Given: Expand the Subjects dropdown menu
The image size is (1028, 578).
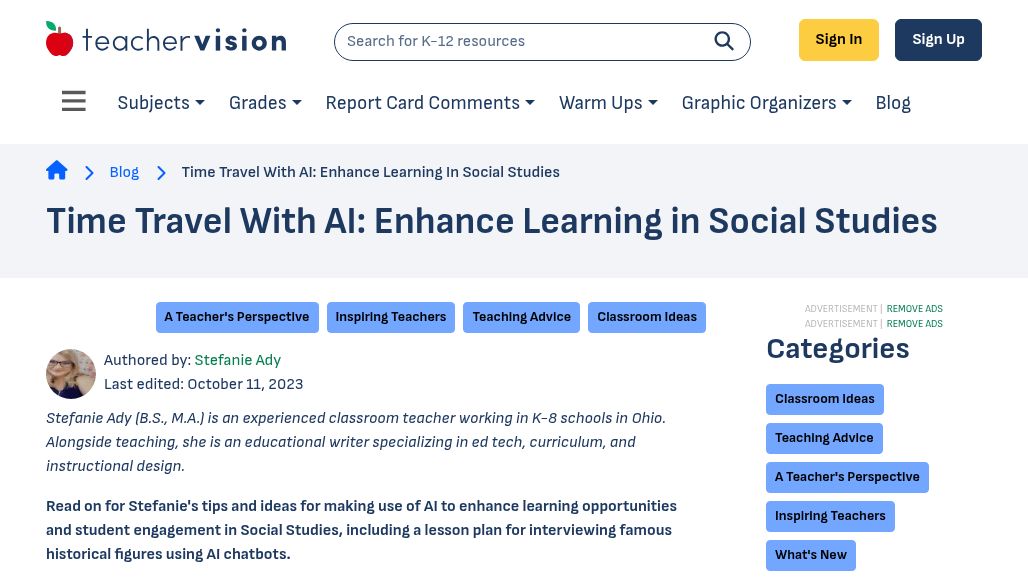Looking at the screenshot, I should point(161,103).
